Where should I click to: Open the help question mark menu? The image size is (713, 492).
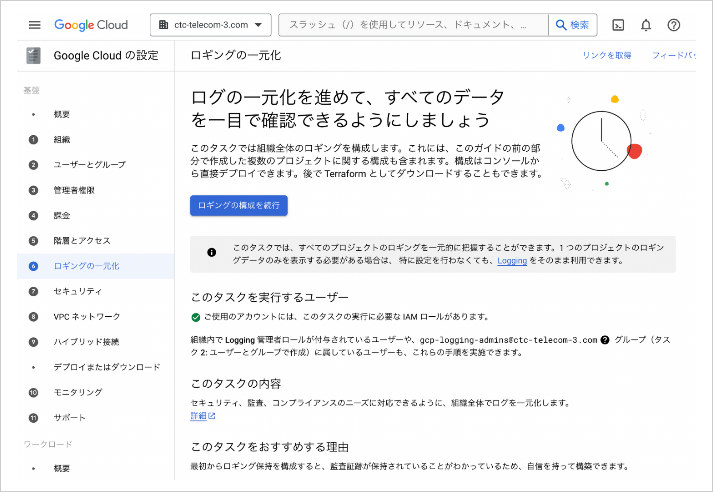click(673, 25)
